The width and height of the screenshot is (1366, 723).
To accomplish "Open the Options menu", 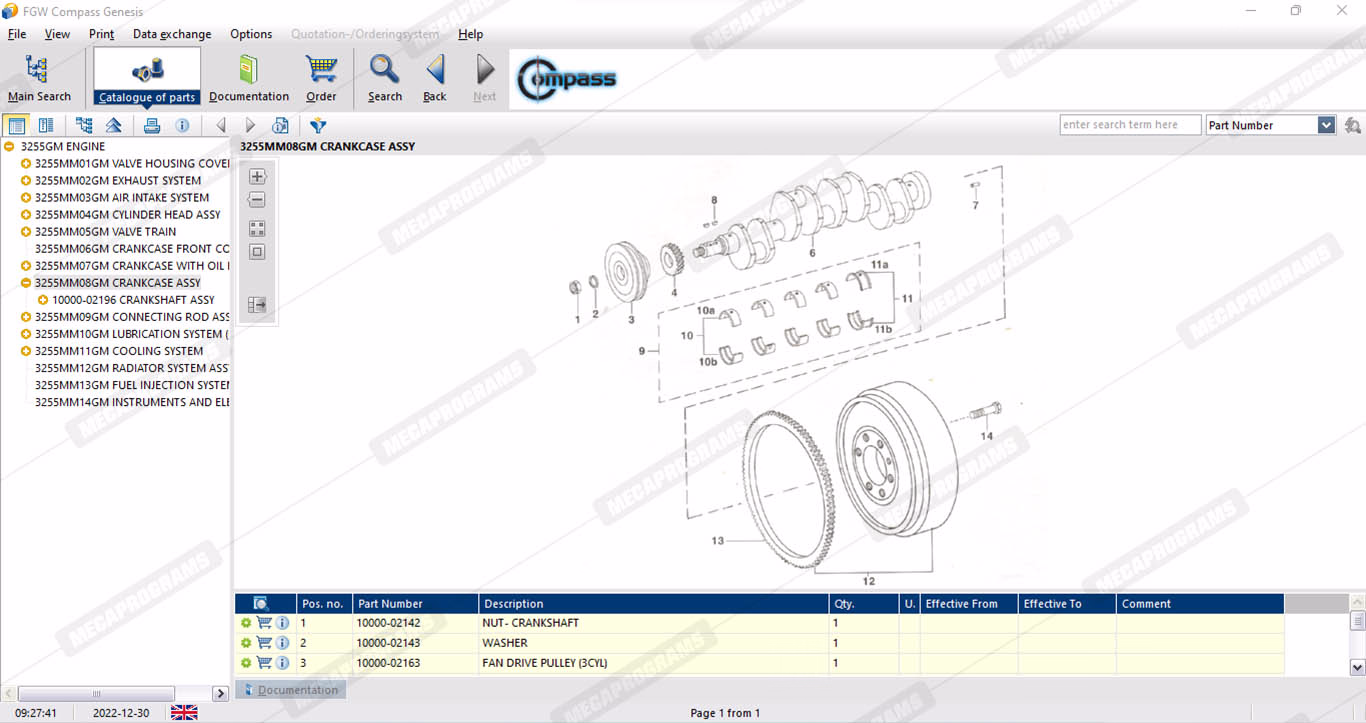I will (x=251, y=34).
